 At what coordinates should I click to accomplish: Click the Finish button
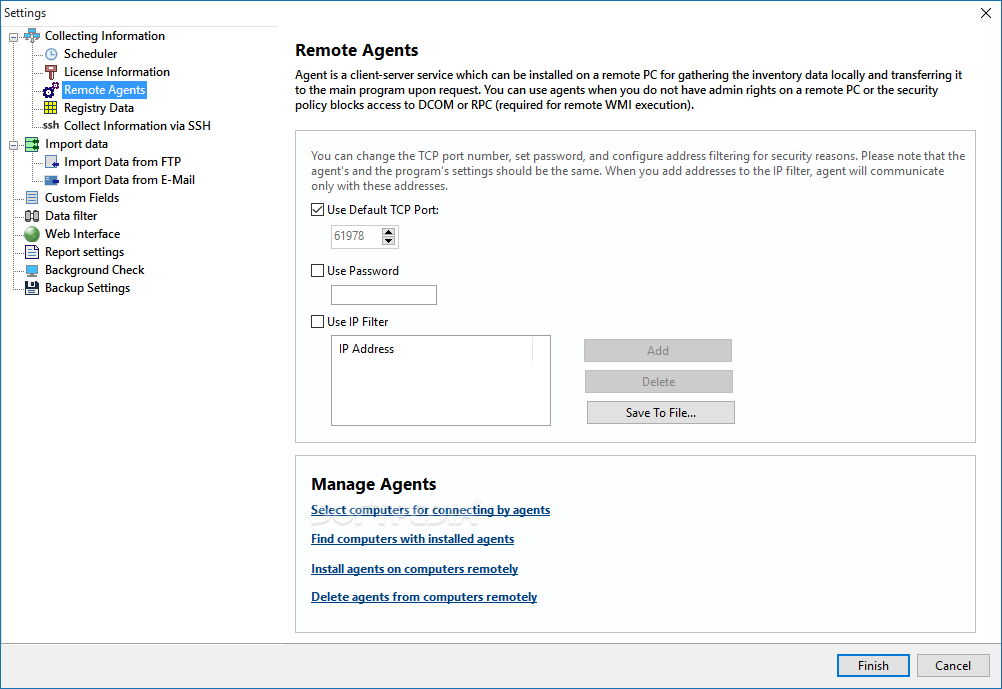click(873, 665)
